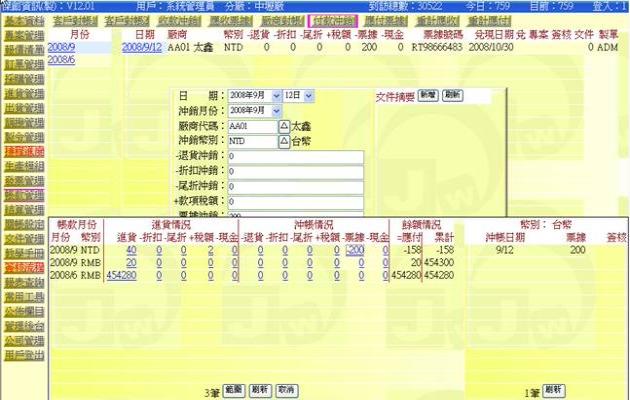Click lookup triangle beside vendor code AA01
Image resolution: width=630 pixels, height=400 pixels.
[x=283, y=127]
